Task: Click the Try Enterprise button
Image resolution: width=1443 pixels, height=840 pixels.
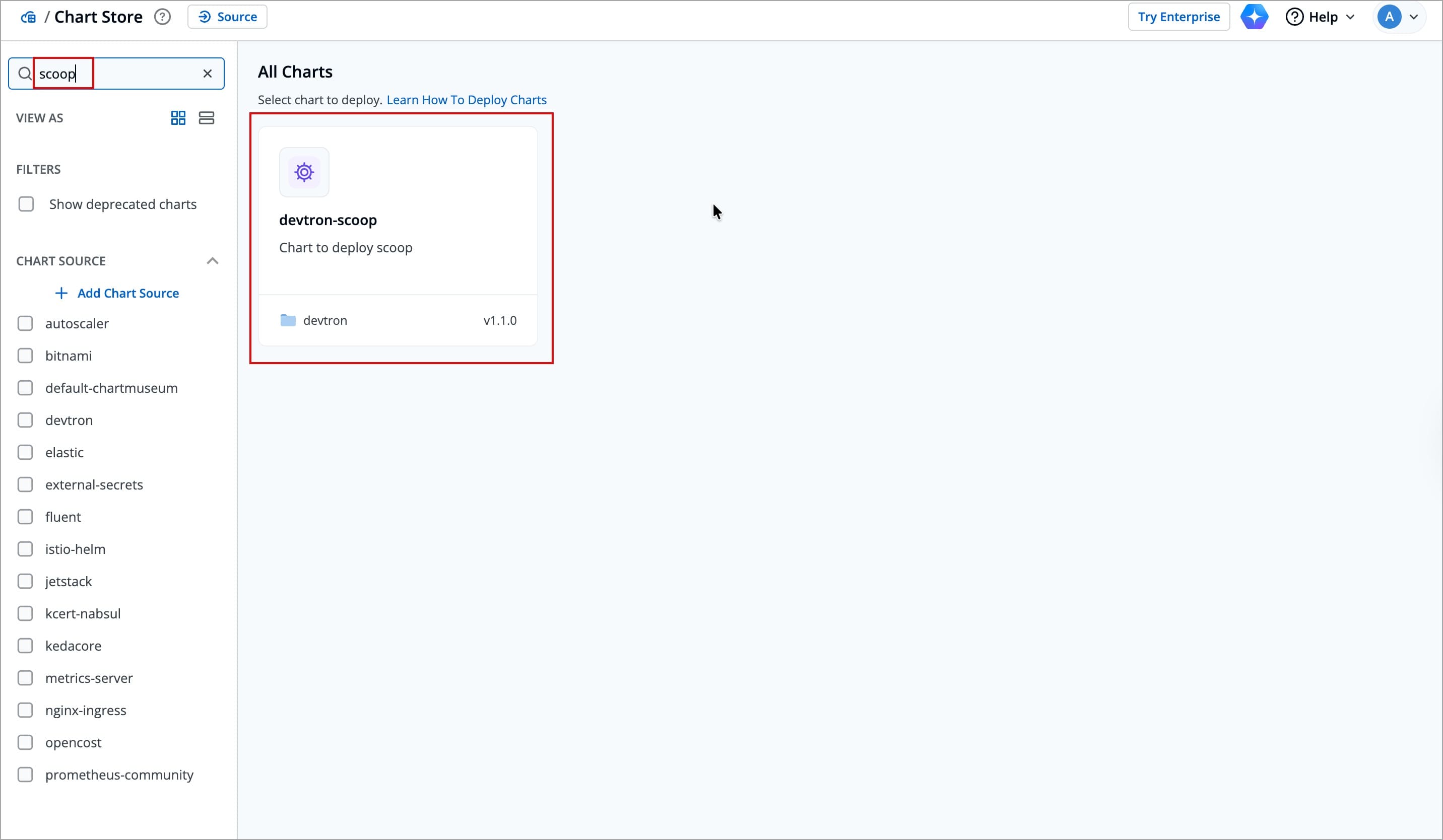Action: click(1178, 17)
